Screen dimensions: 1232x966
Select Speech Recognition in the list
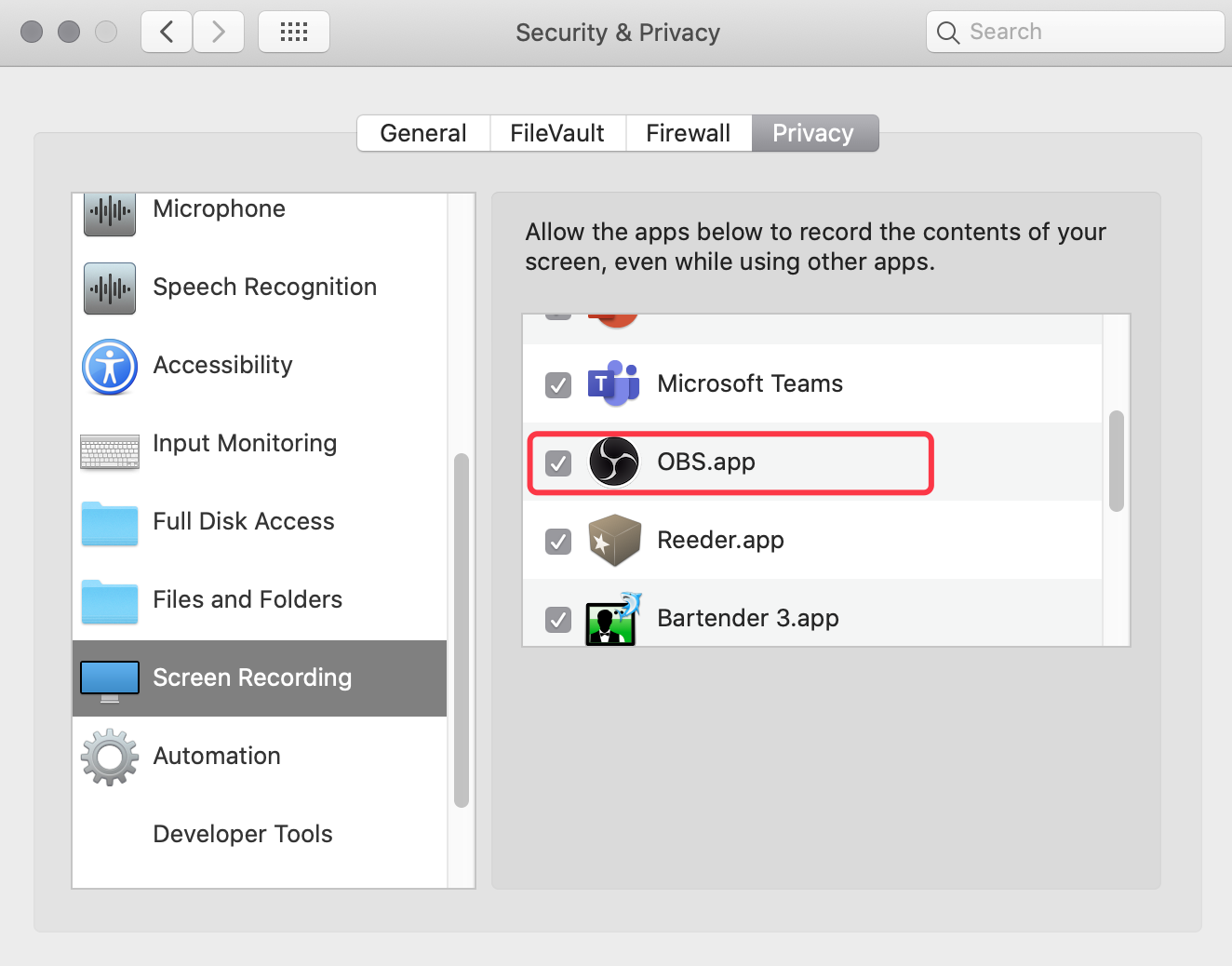click(x=265, y=287)
